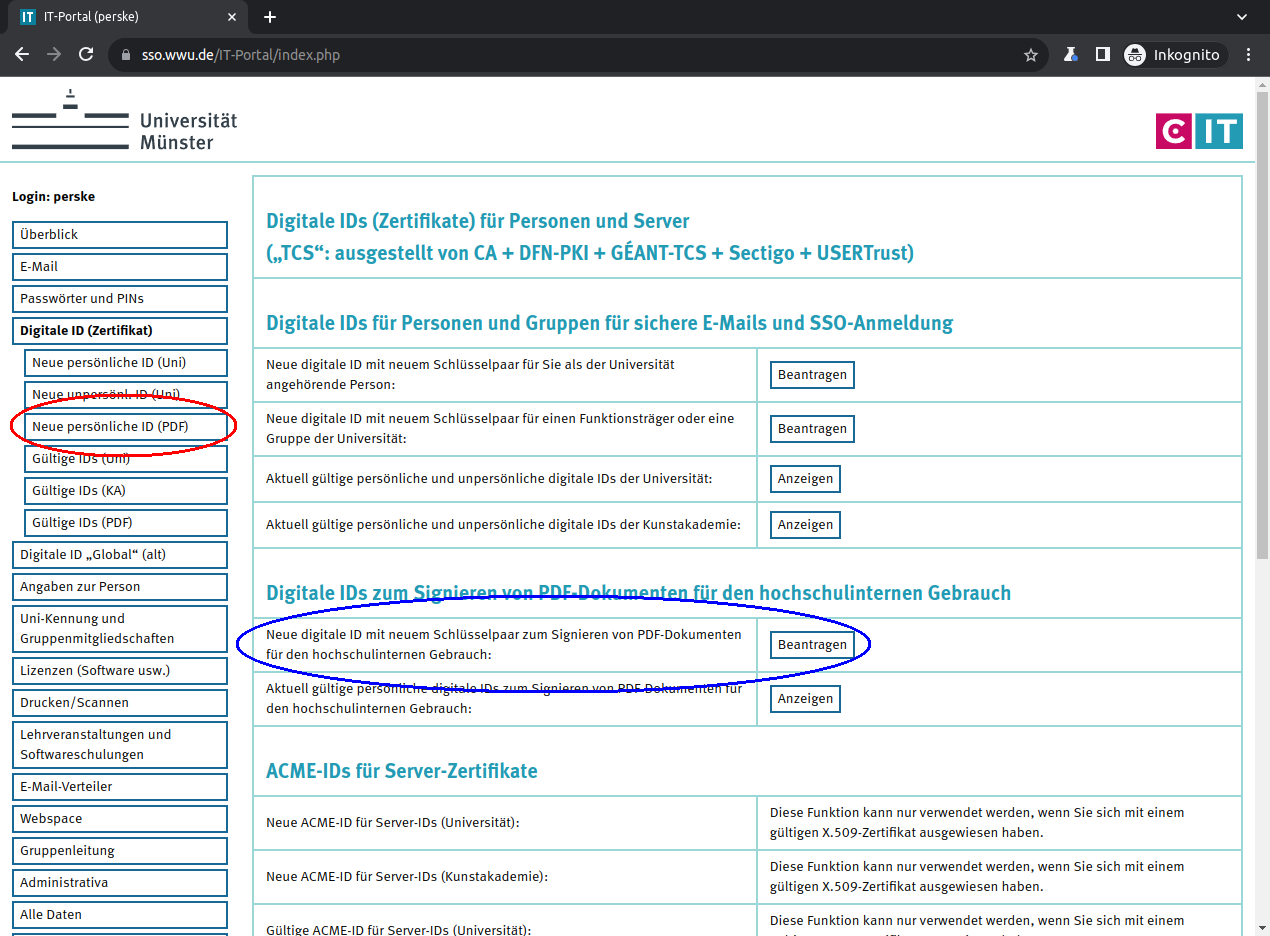1270x936 pixels.
Task: Click the CIT logo at top right
Action: (1199, 131)
